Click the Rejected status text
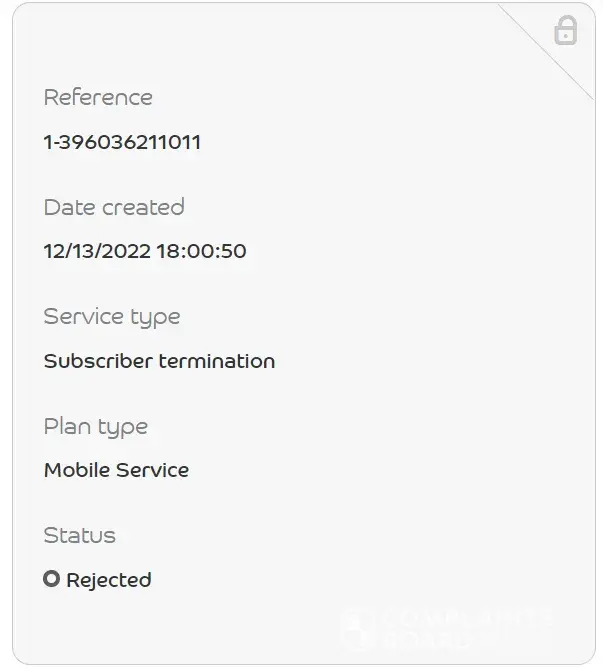 pyautogui.click(x=109, y=580)
